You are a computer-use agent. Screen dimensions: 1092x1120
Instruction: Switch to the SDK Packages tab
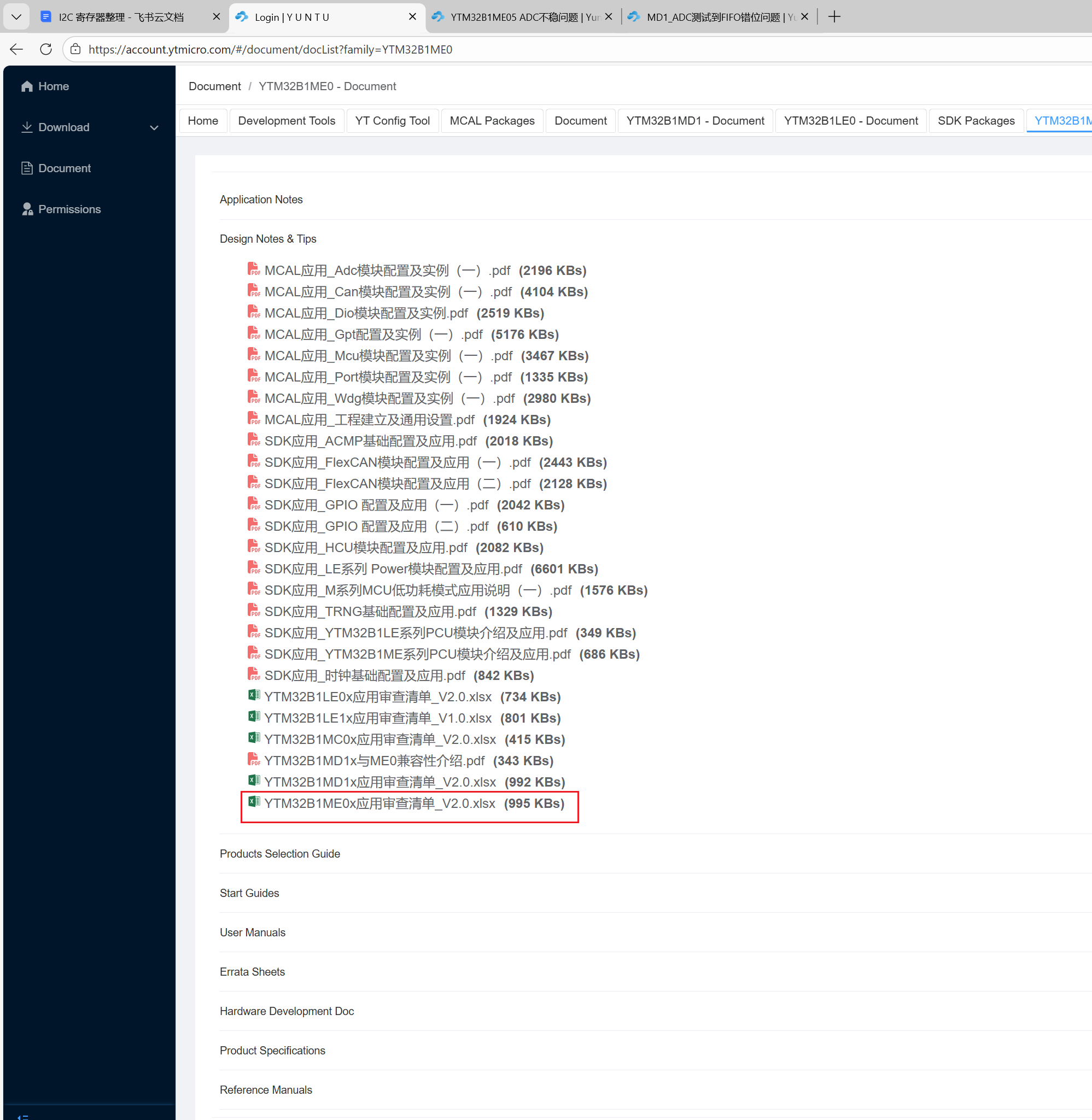coord(976,121)
